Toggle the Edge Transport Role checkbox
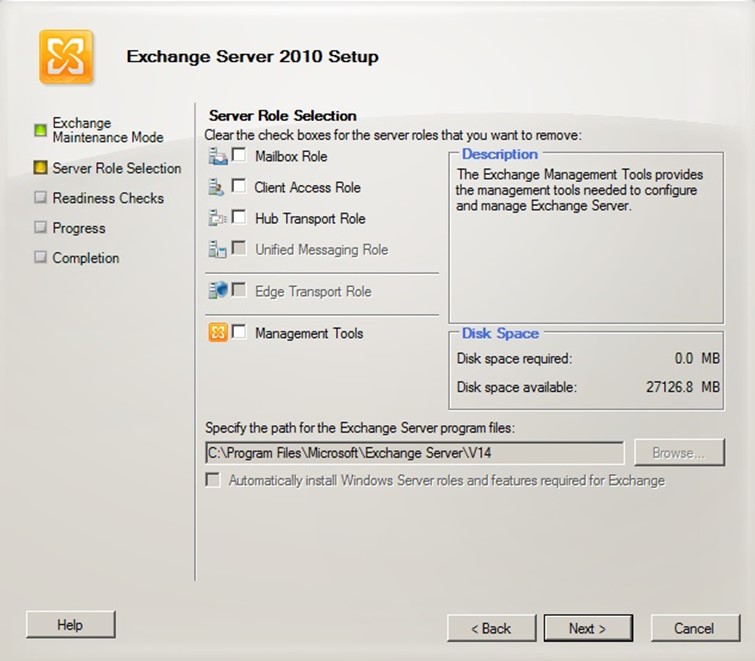 [239, 290]
